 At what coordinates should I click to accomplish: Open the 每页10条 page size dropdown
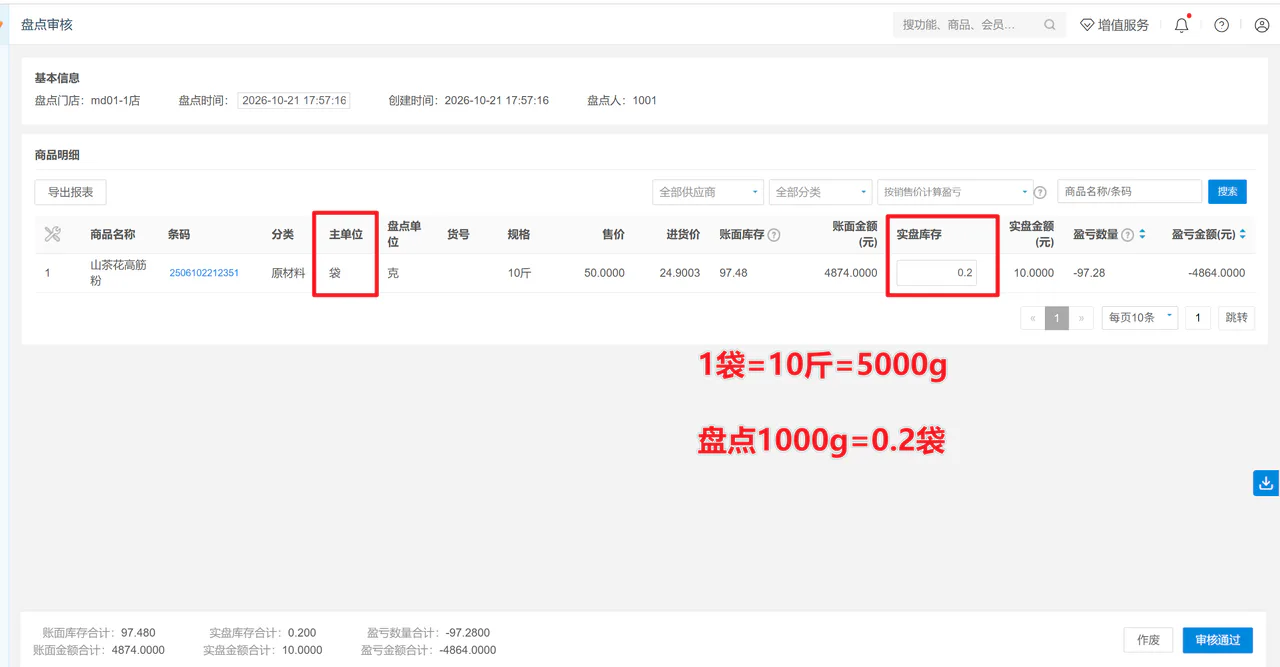(x=1140, y=318)
